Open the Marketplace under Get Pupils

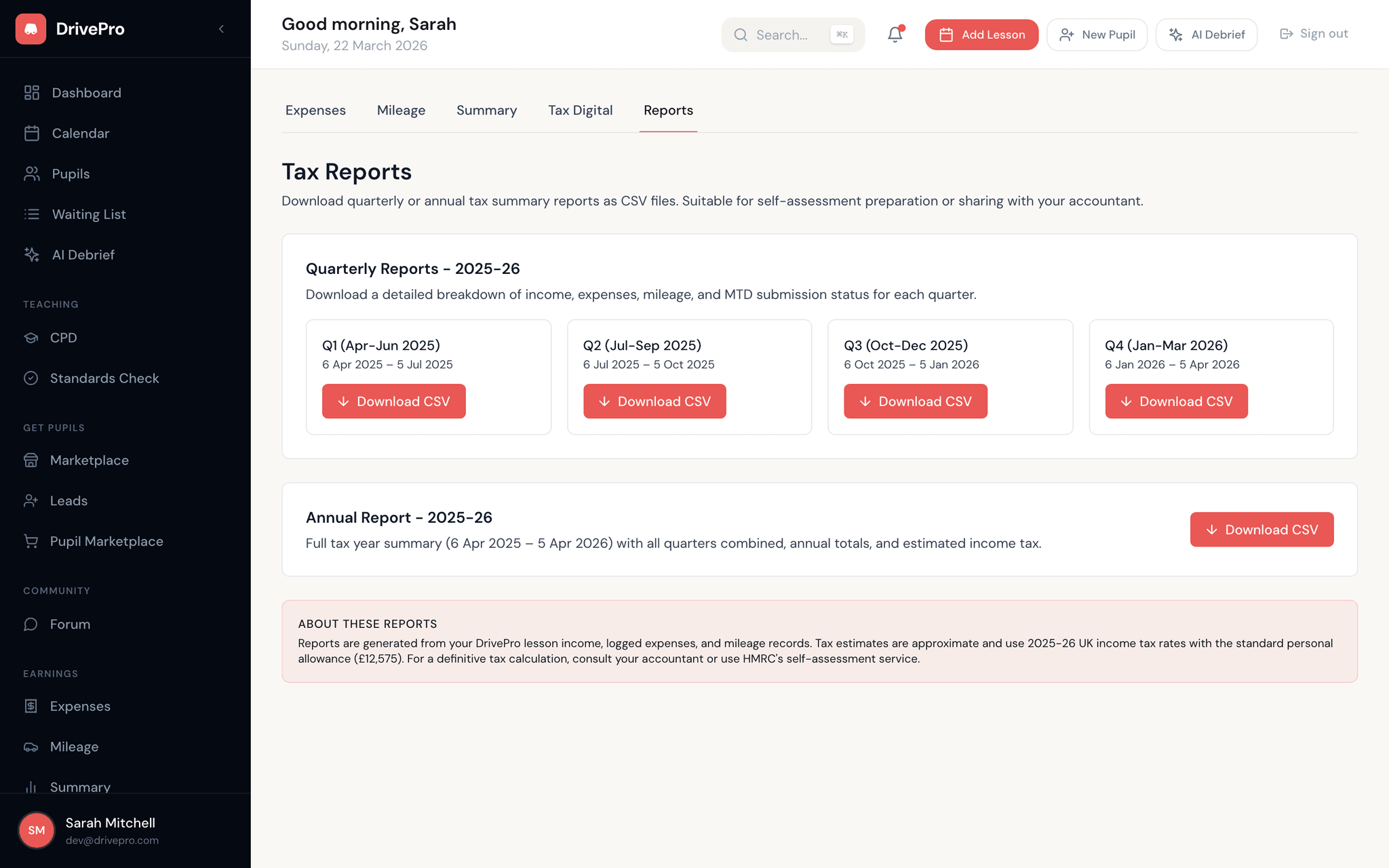(89, 460)
